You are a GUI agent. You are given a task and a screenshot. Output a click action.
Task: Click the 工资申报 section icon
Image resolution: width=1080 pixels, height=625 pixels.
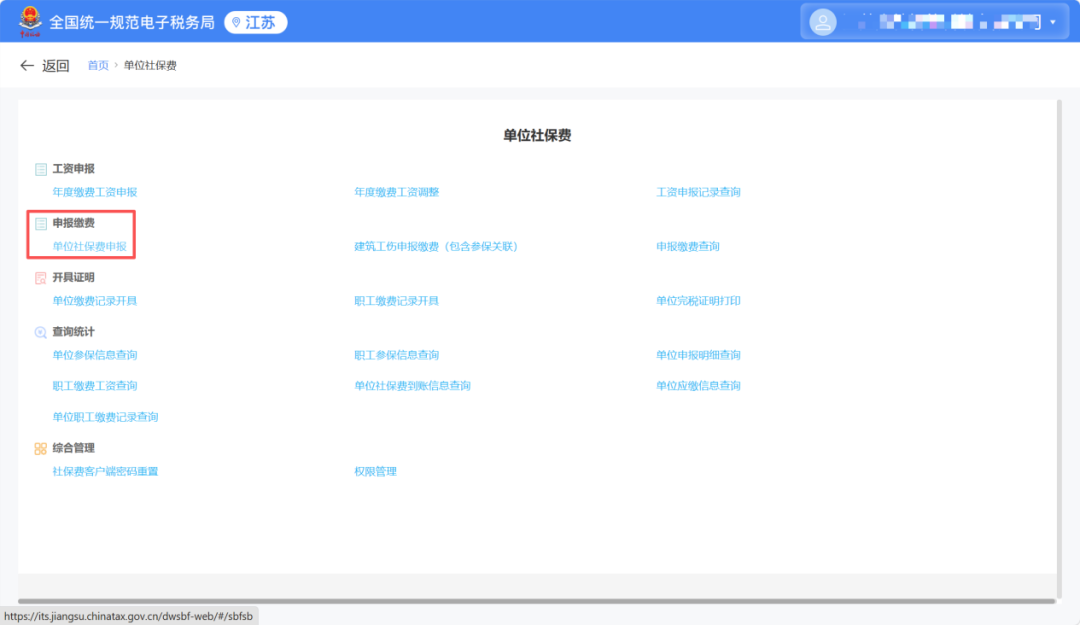point(41,169)
